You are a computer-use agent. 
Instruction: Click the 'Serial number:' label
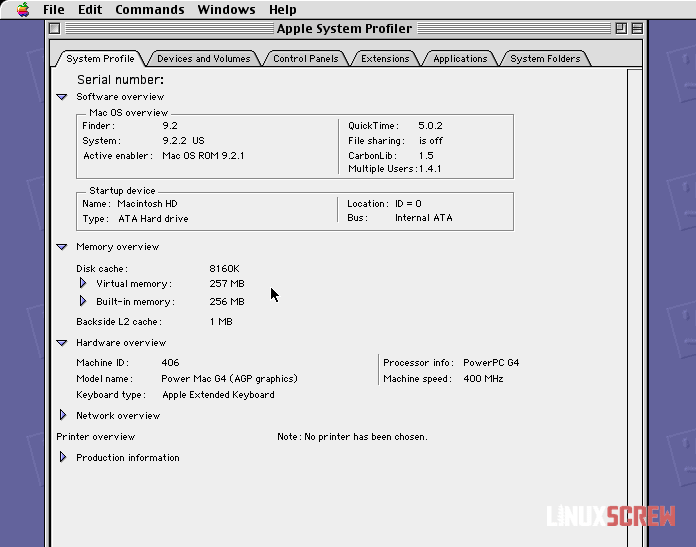click(x=120, y=80)
